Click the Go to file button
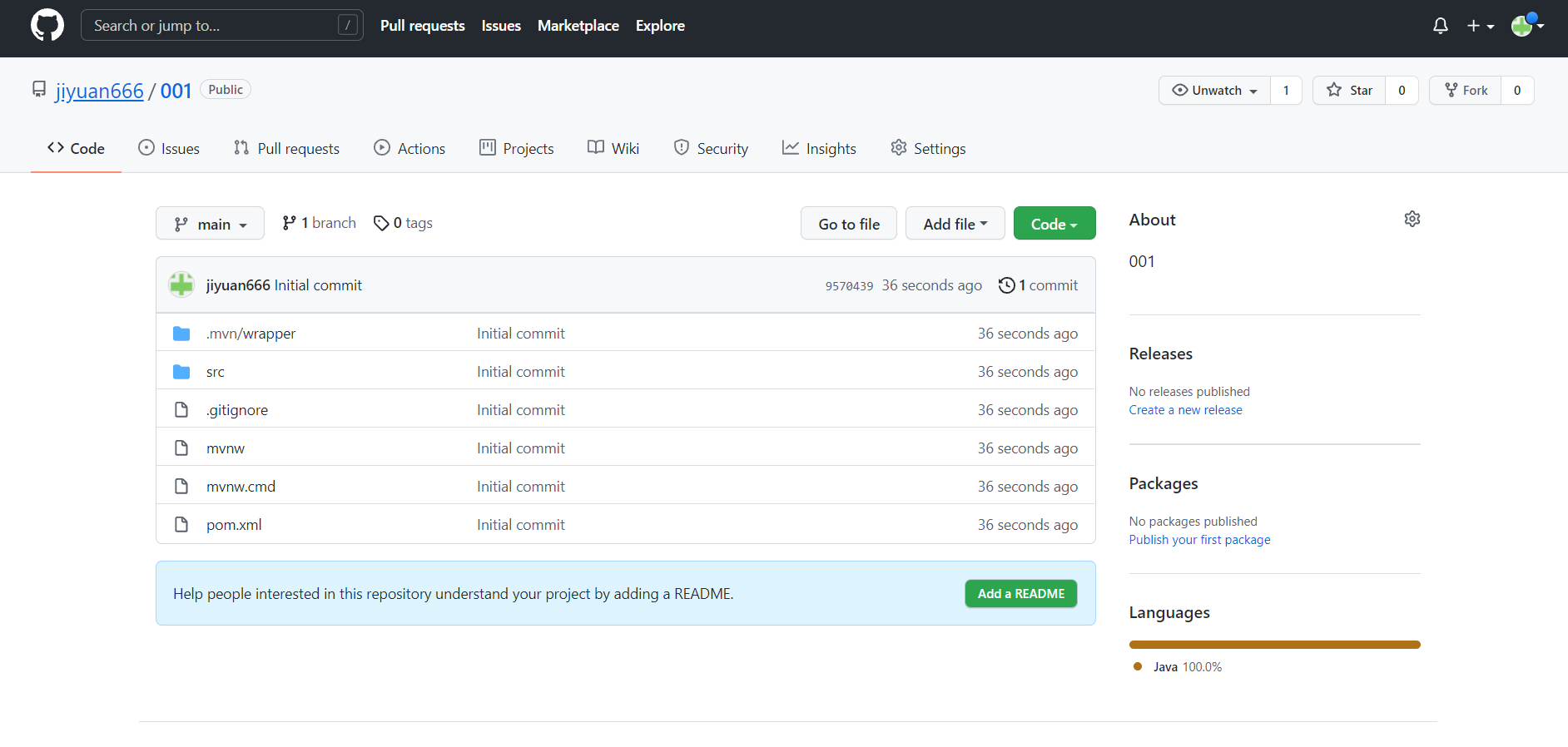 pos(849,223)
